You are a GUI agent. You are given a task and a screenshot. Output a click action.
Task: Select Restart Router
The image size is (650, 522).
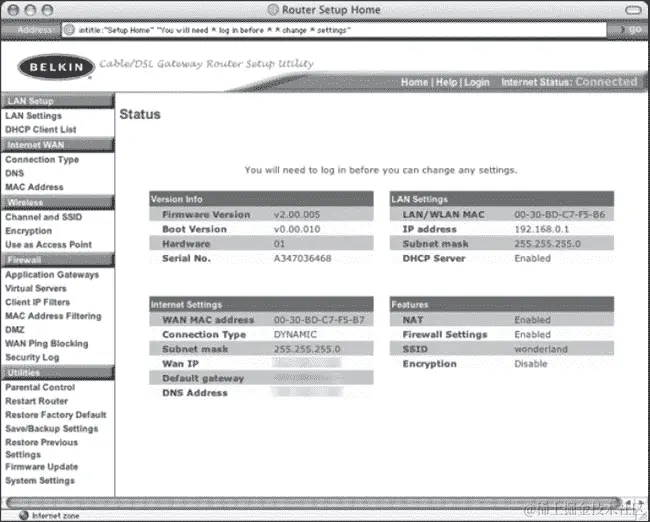coord(36,401)
